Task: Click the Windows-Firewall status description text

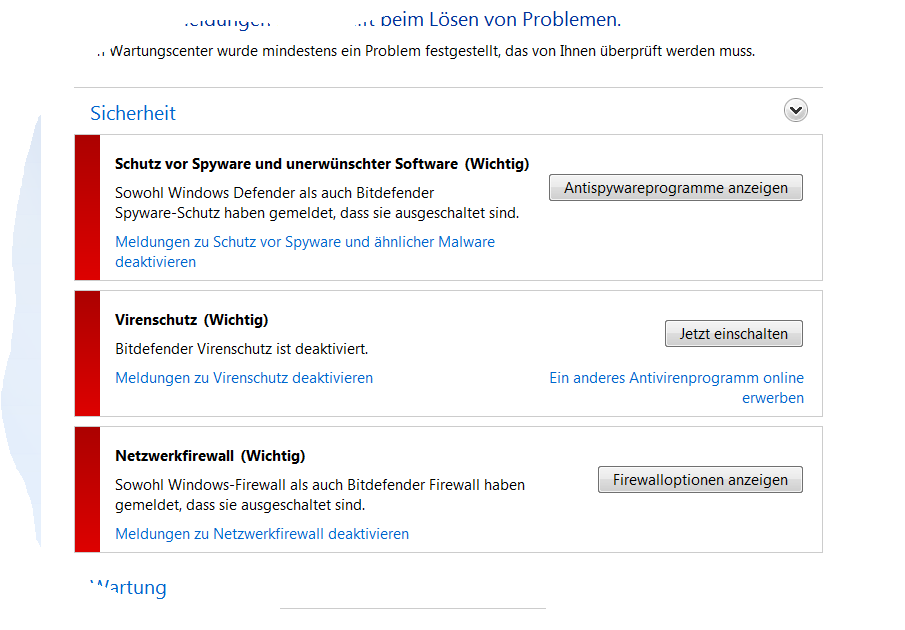Action: point(320,495)
